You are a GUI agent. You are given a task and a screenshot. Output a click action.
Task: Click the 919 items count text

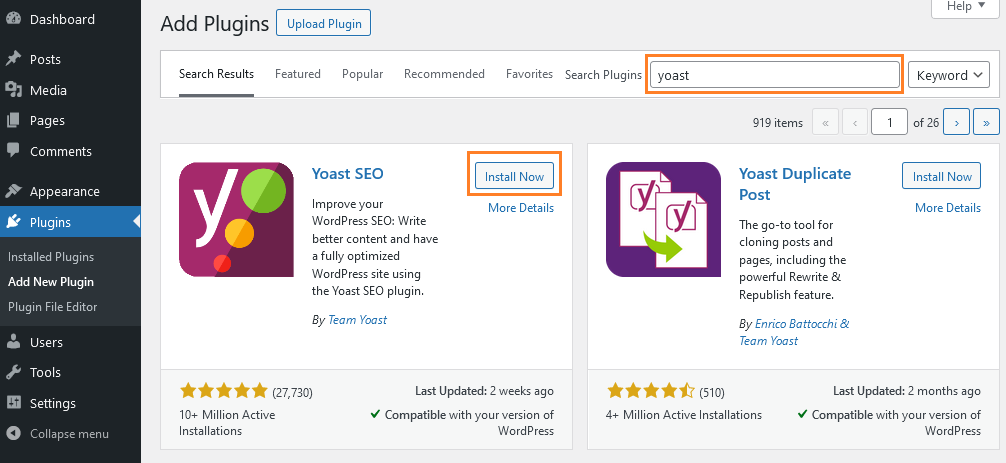coord(778,122)
